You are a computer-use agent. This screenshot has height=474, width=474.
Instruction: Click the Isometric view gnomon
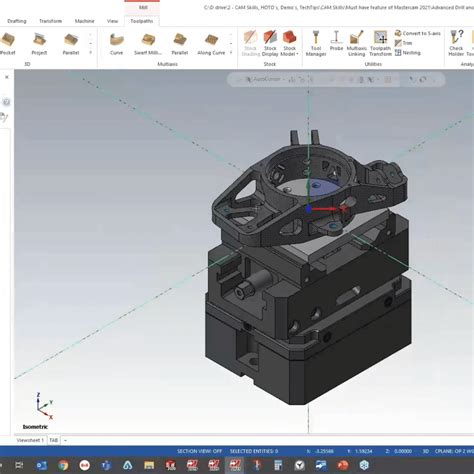pyautogui.click(x=43, y=406)
